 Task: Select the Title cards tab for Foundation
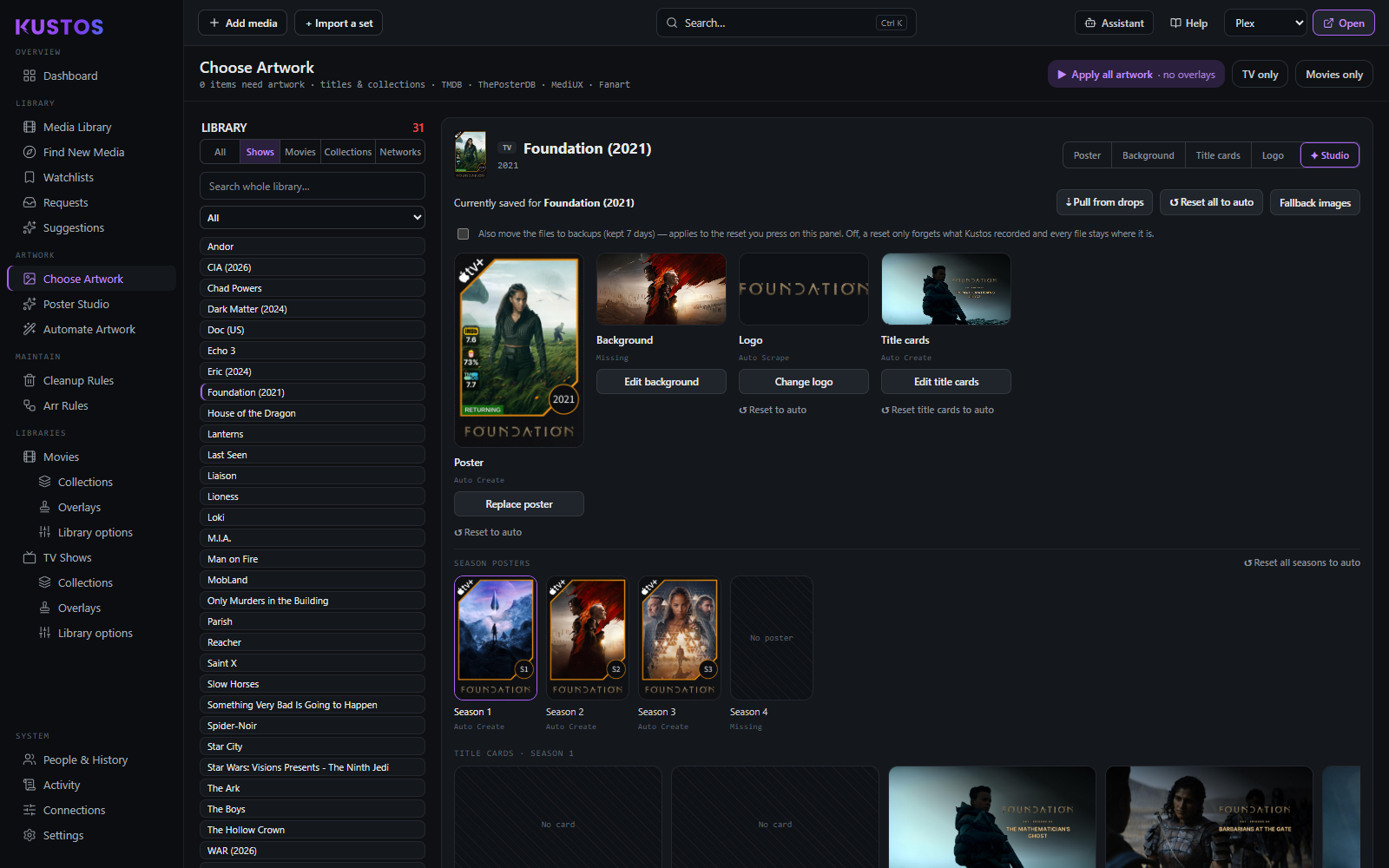pyautogui.click(x=1218, y=155)
